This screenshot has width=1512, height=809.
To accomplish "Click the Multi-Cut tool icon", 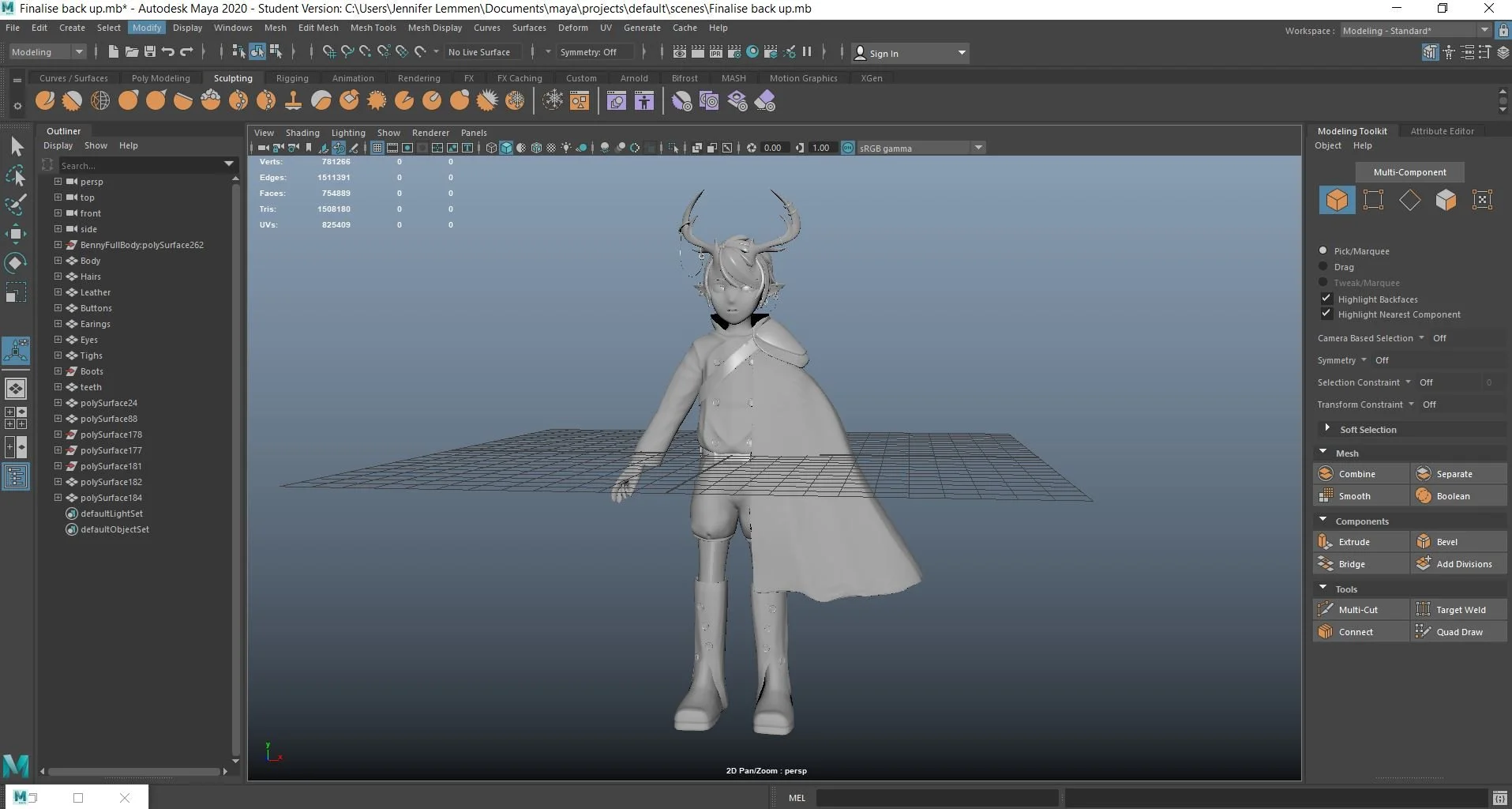I will 1326,610.
